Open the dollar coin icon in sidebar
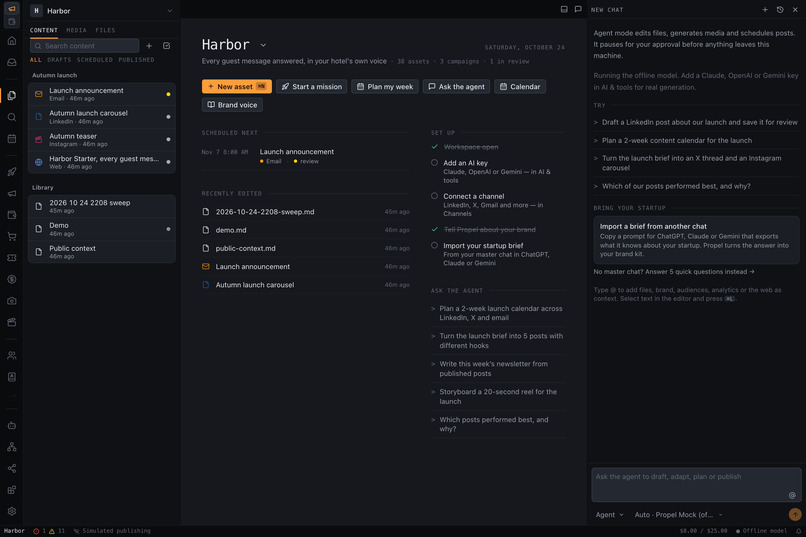This screenshot has height=537, width=806. point(12,279)
